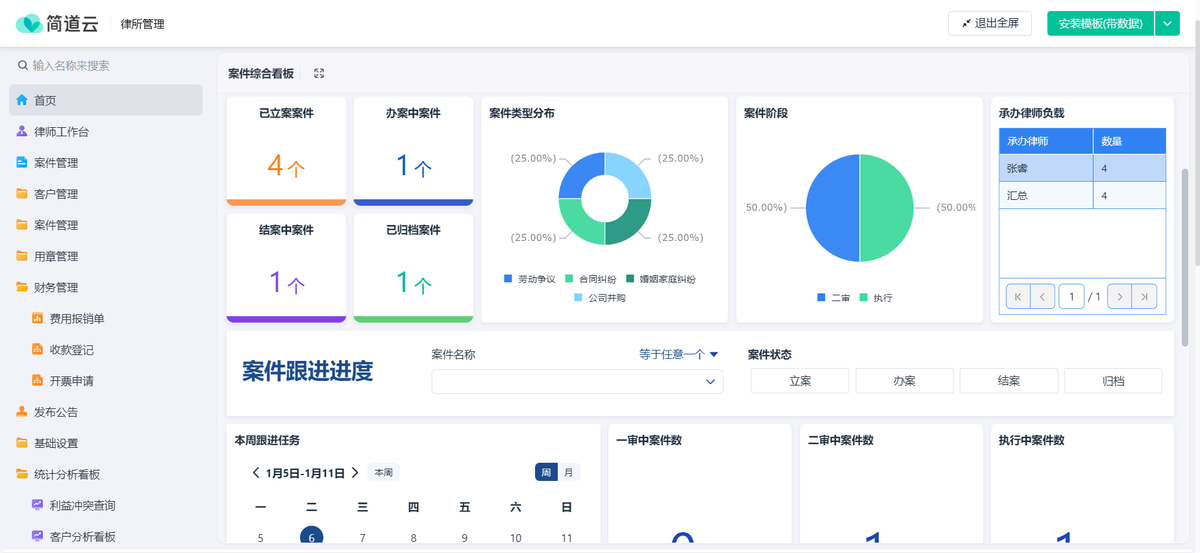Image resolution: width=1200 pixels, height=553 pixels.
Task: Click the green half of 案件阶段 pie
Action: click(888, 208)
